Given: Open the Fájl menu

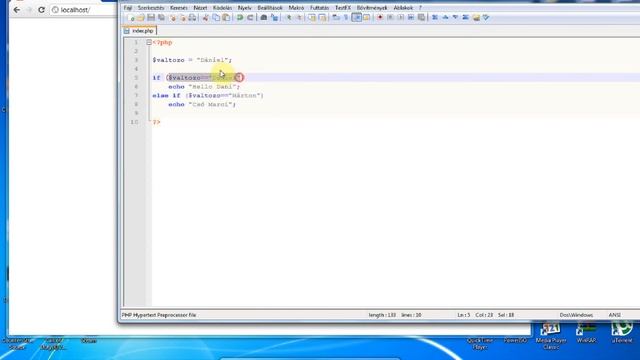Looking at the screenshot, I should 128,8.
